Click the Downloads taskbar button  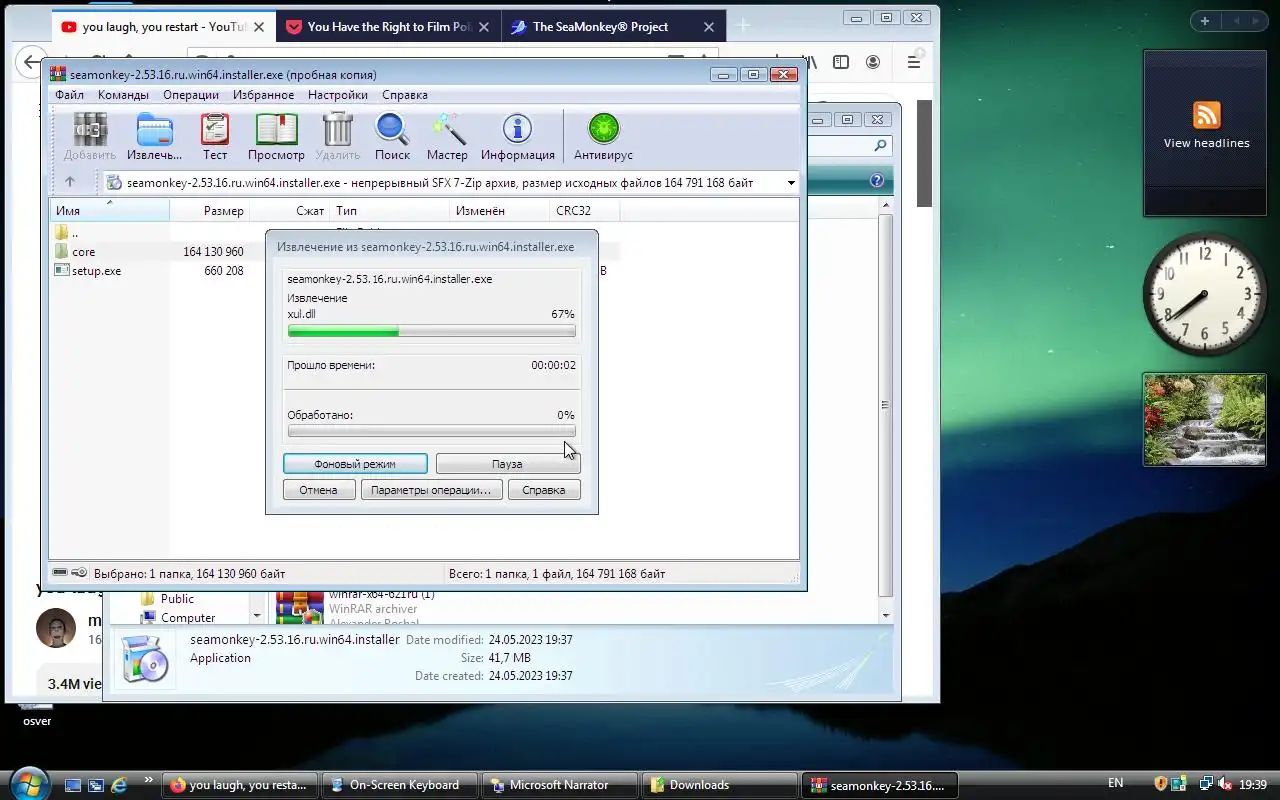tap(719, 785)
